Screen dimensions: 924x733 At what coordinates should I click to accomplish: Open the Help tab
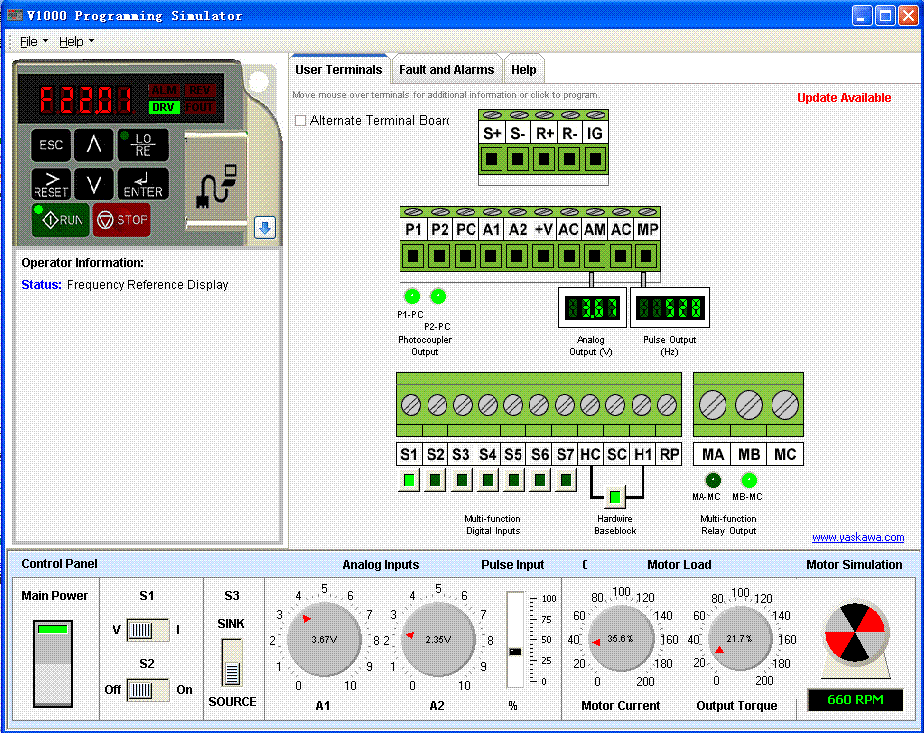pos(523,70)
